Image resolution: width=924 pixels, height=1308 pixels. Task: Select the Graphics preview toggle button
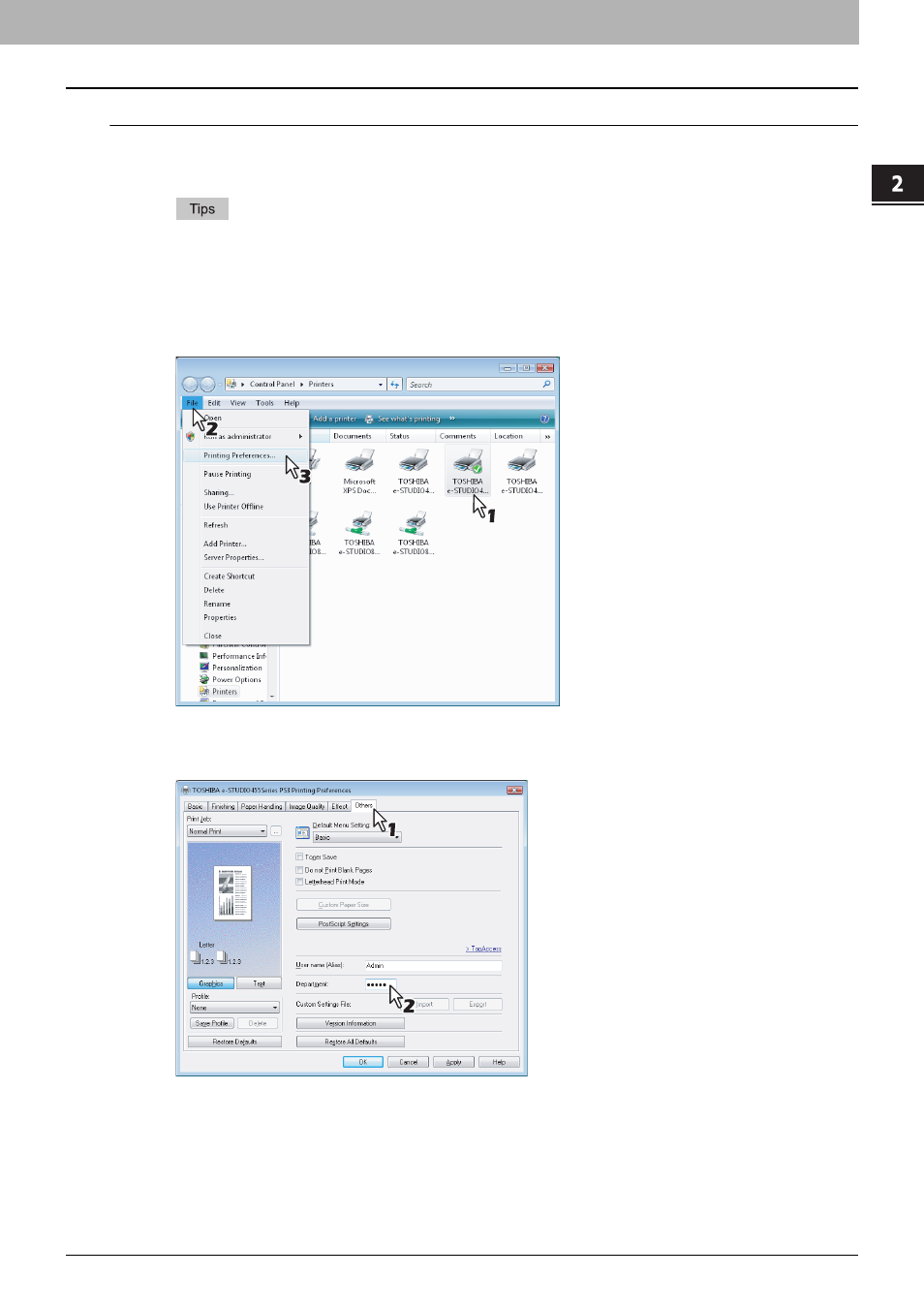(x=211, y=983)
